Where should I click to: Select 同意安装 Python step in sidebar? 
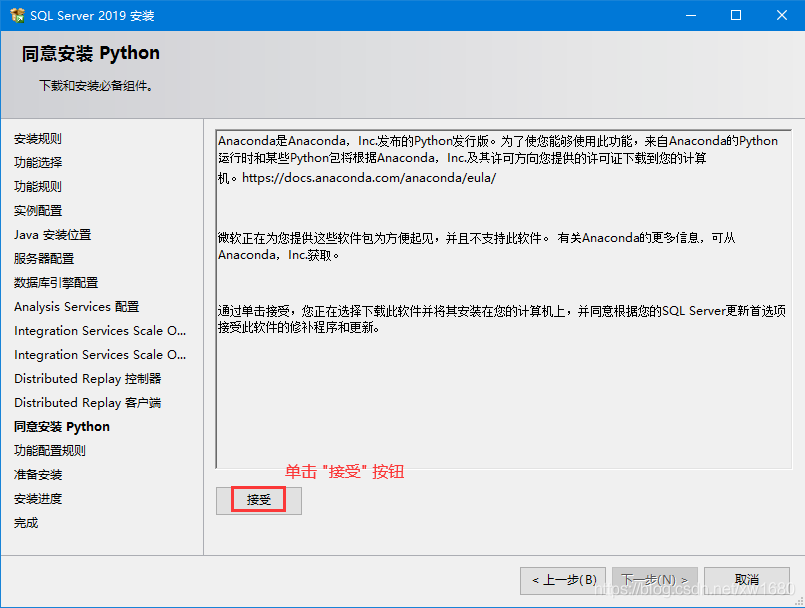(x=62, y=427)
